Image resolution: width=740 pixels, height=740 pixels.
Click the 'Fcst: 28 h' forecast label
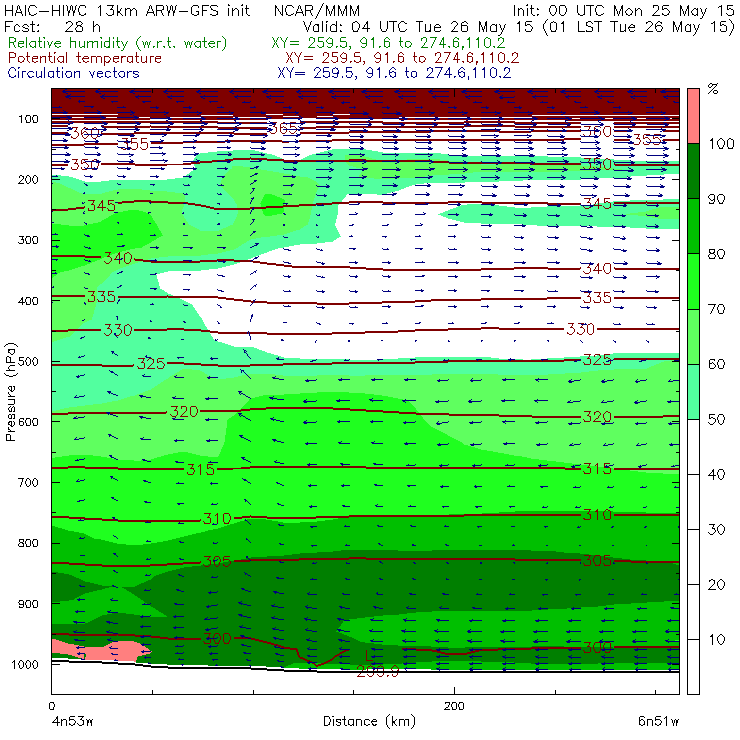52,27
